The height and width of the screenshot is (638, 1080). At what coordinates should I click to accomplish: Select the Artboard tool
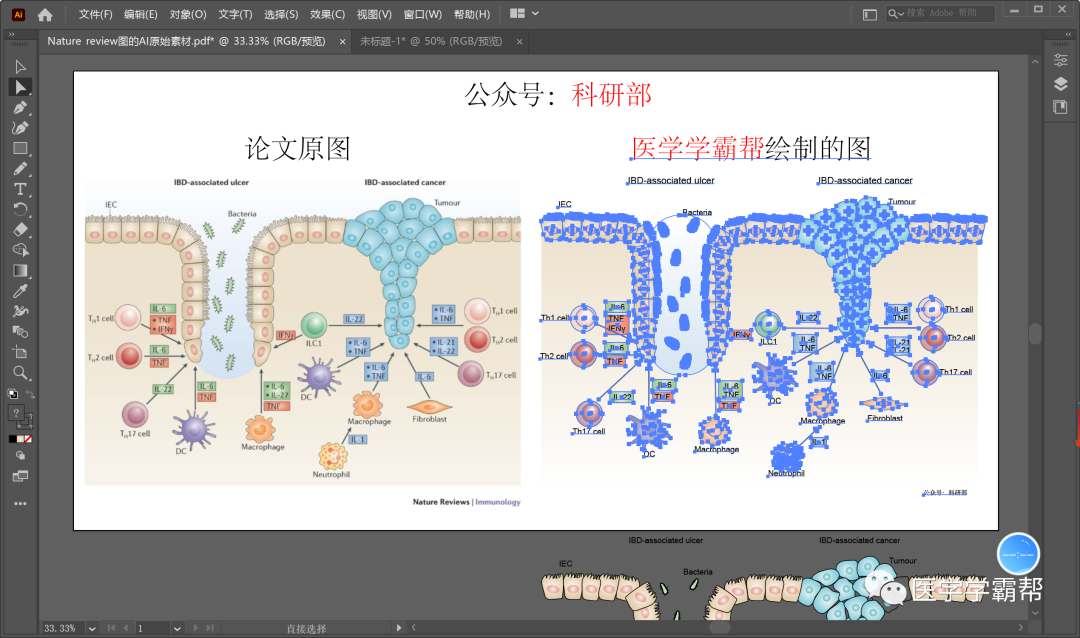[20, 352]
